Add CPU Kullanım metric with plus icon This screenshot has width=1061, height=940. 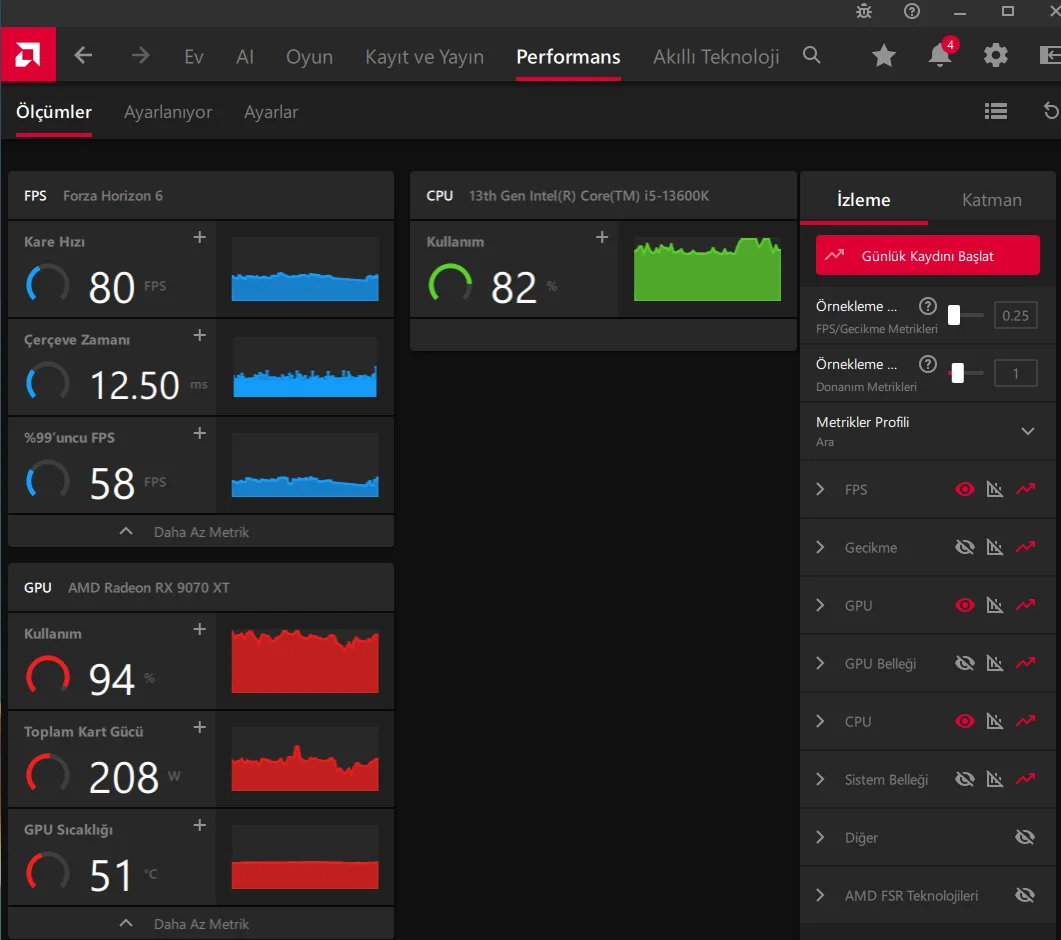tap(602, 237)
